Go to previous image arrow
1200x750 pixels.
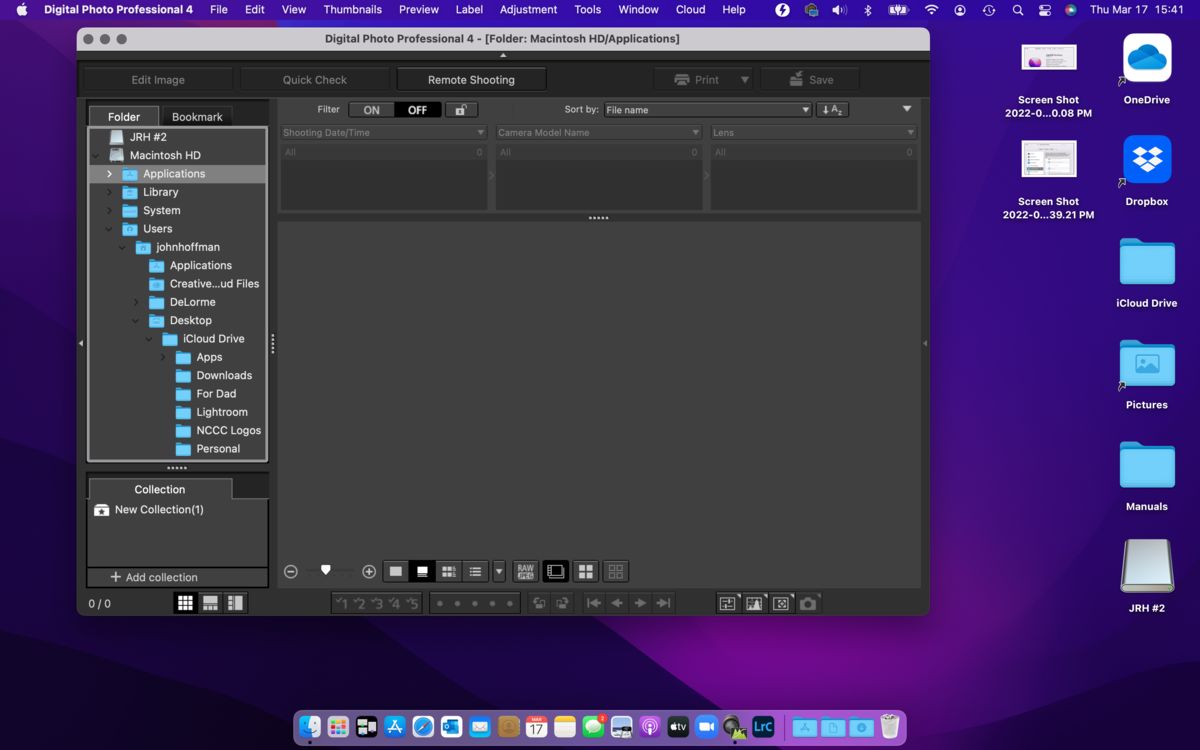(617, 603)
